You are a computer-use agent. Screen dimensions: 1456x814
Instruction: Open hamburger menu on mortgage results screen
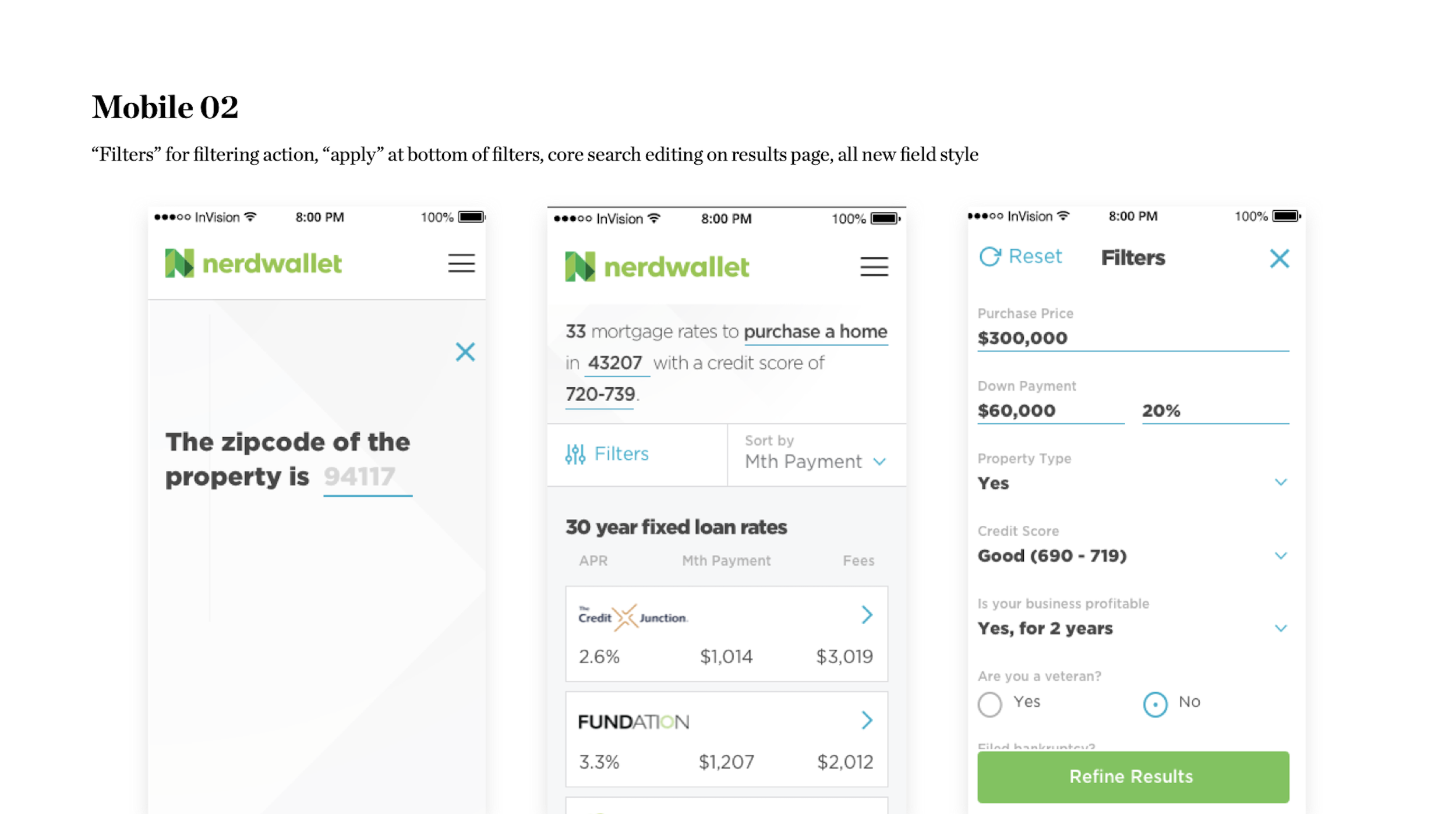click(874, 267)
